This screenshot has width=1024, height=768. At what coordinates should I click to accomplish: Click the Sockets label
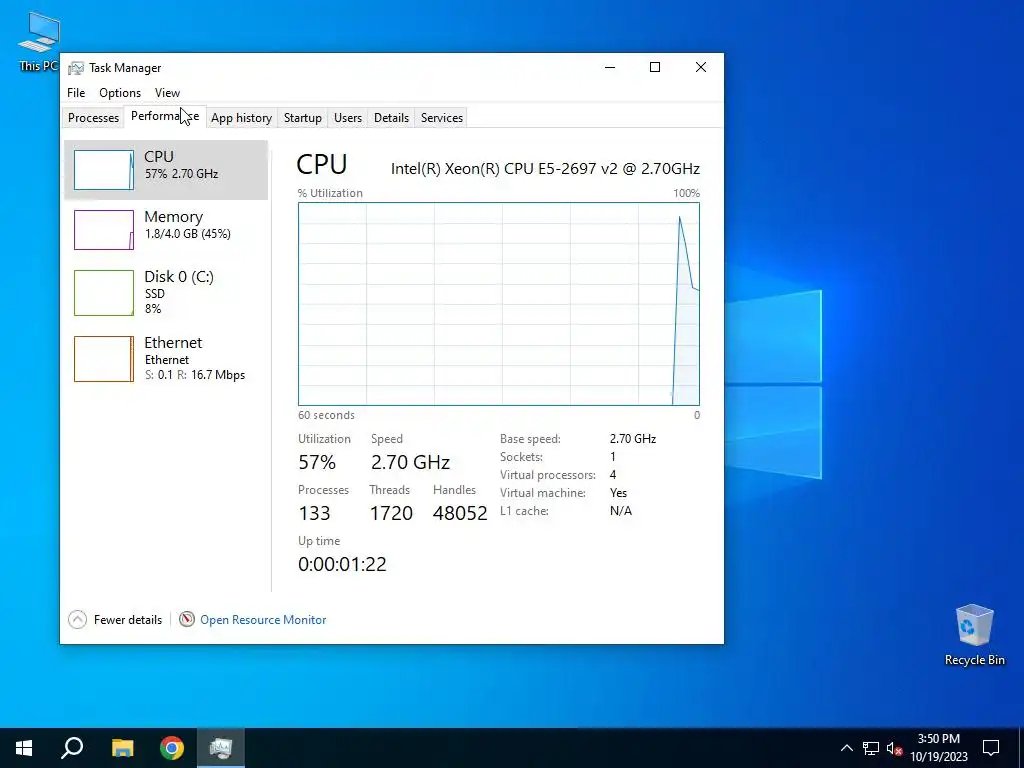coord(521,457)
